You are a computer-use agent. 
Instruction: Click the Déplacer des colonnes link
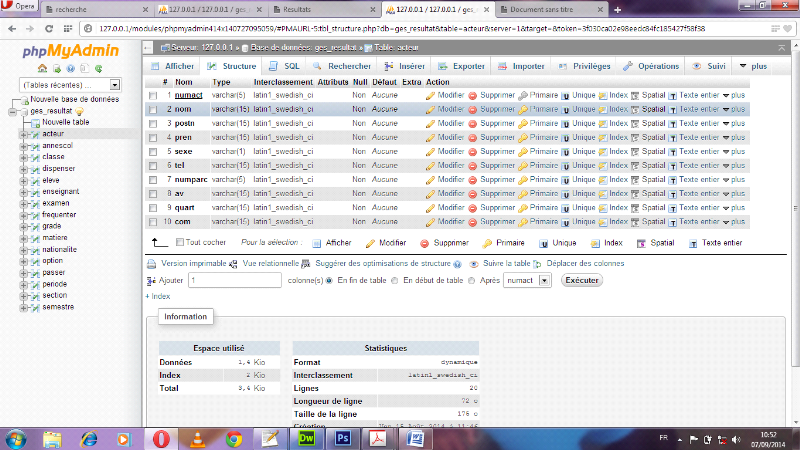coord(585,264)
